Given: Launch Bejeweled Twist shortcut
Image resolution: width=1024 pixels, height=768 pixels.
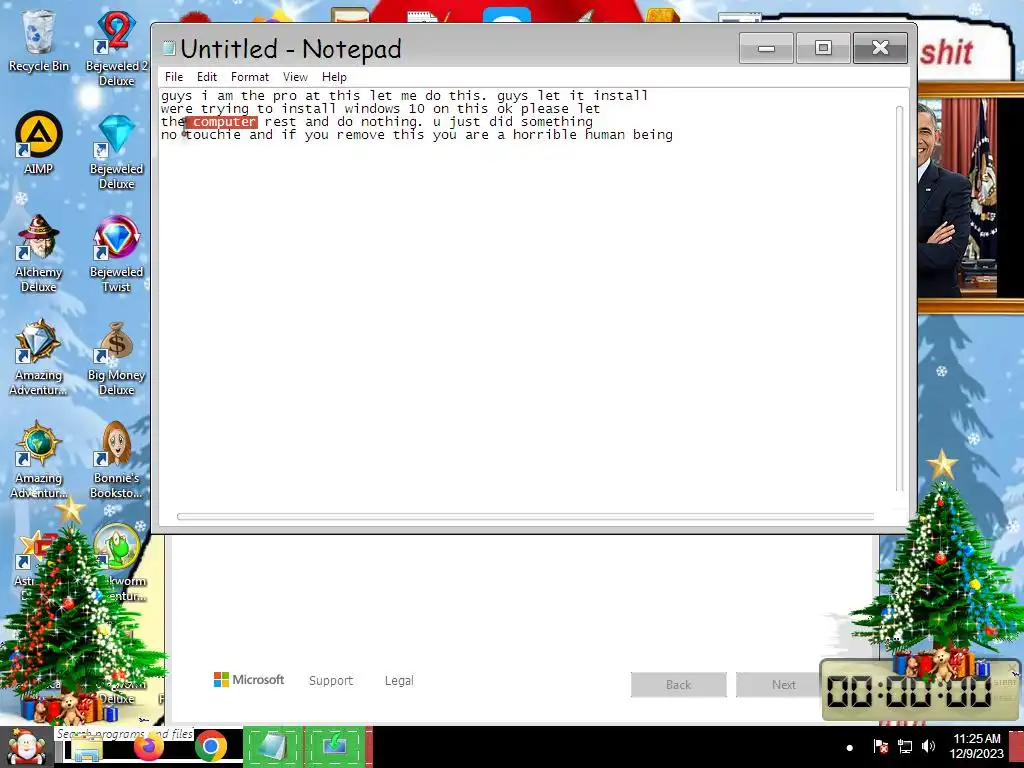Looking at the screenshot, I should point(116,253).
